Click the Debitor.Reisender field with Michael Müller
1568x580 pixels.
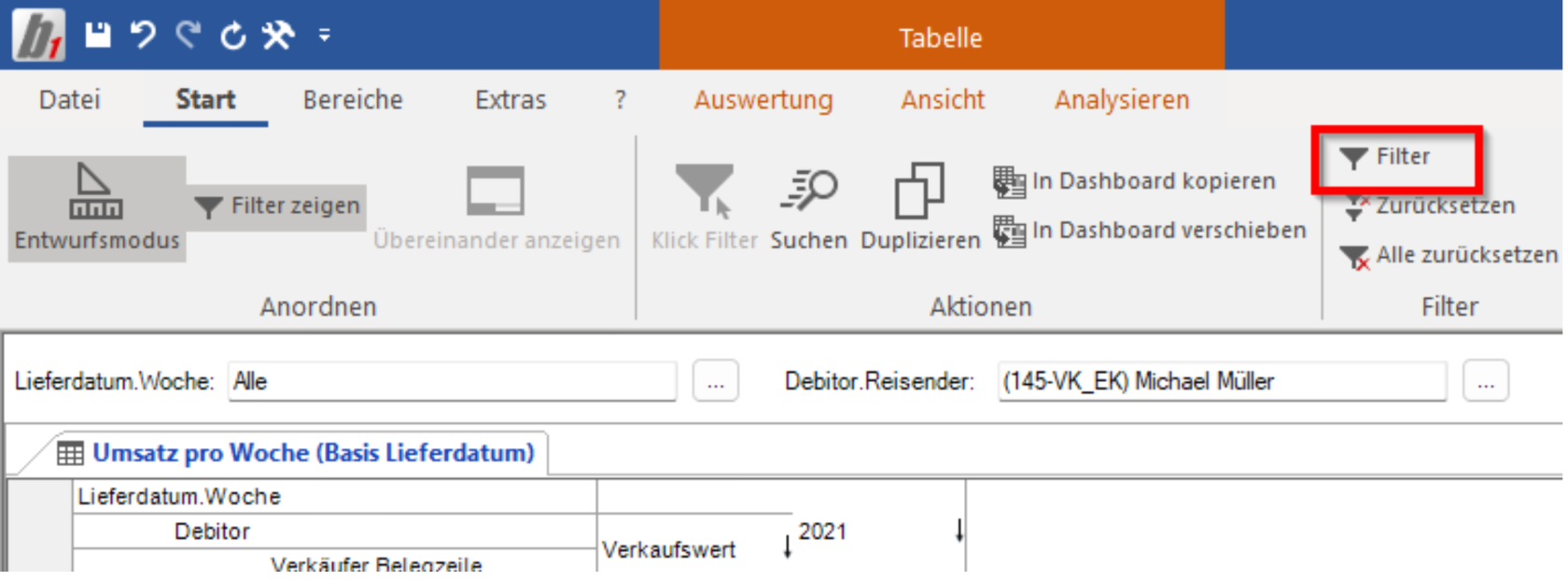[1222, 381]
